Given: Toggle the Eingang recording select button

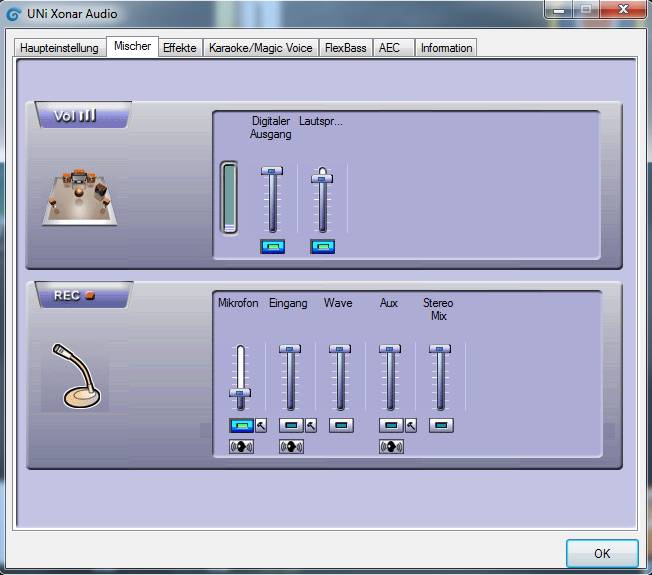Looking at the screenshot, I should 291,425.
